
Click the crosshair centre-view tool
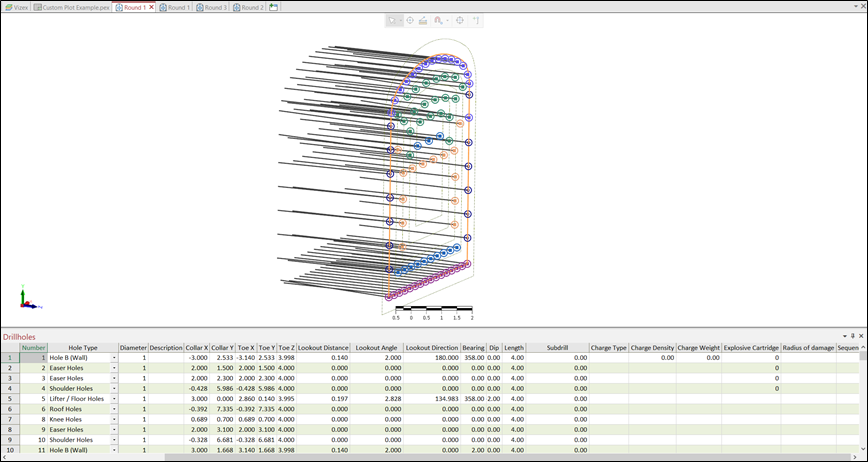[459, 20]
